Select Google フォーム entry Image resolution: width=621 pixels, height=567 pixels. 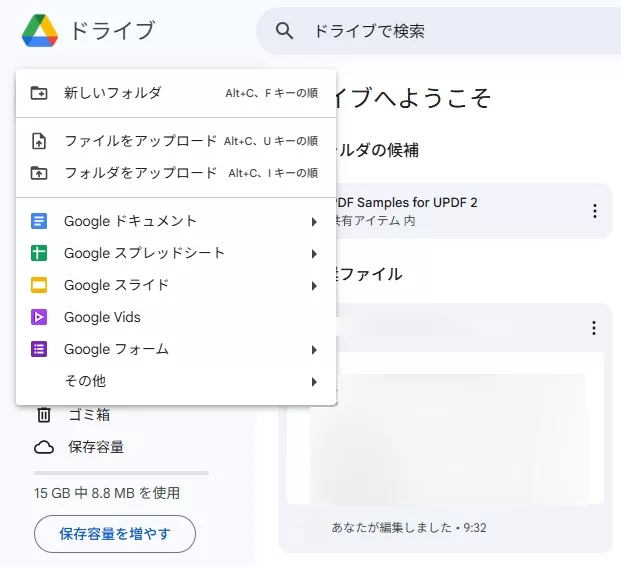click(176, 349)
